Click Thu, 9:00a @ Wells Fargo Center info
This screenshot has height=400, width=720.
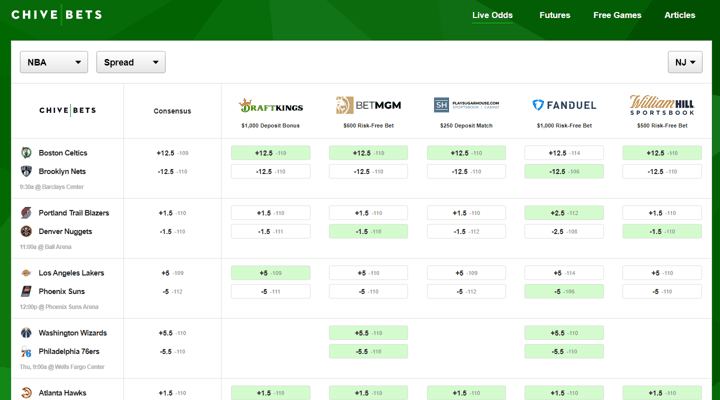(62, 367)
